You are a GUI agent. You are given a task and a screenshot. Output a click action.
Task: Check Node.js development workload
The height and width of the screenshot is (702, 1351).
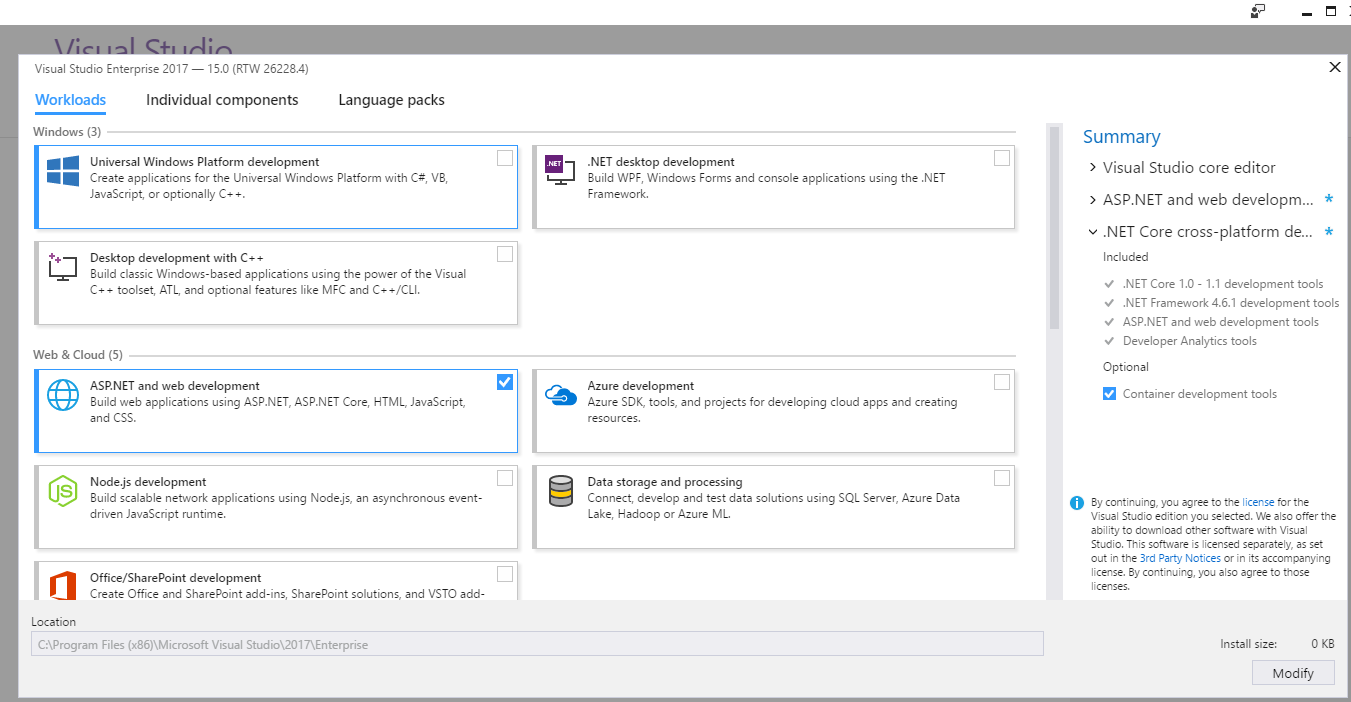505,478
